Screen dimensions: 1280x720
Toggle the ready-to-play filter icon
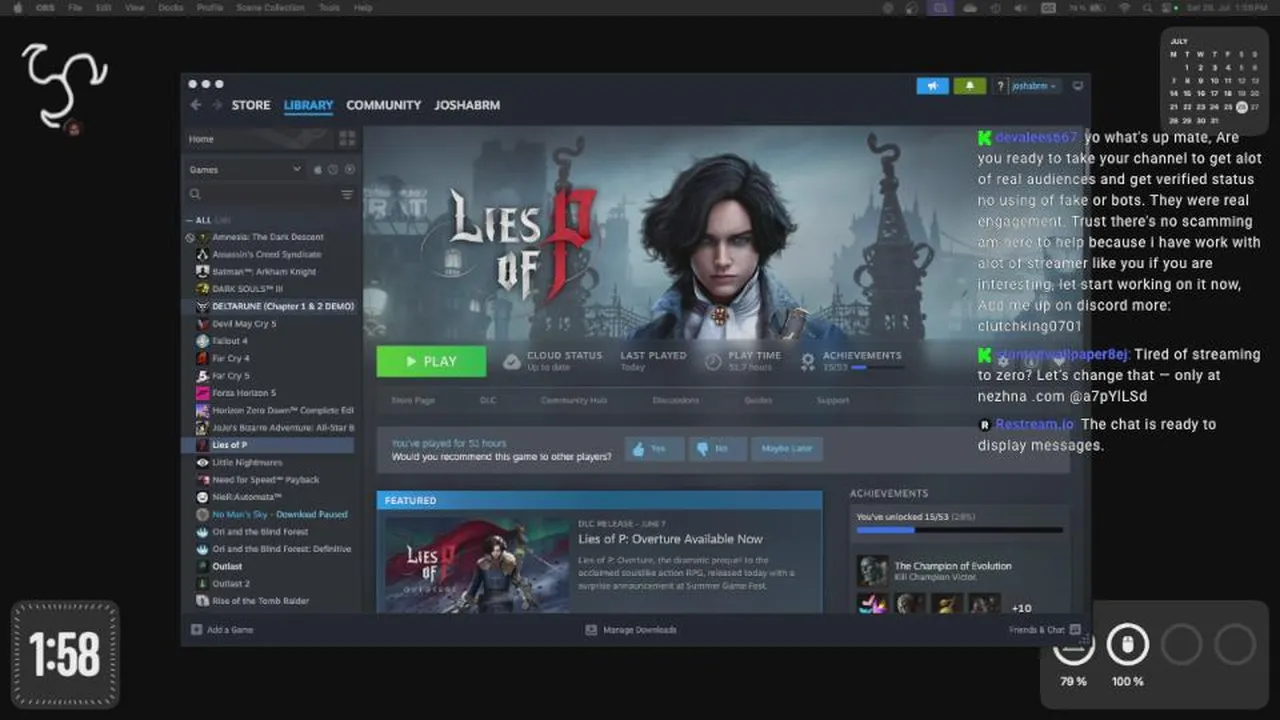[349, 170]
